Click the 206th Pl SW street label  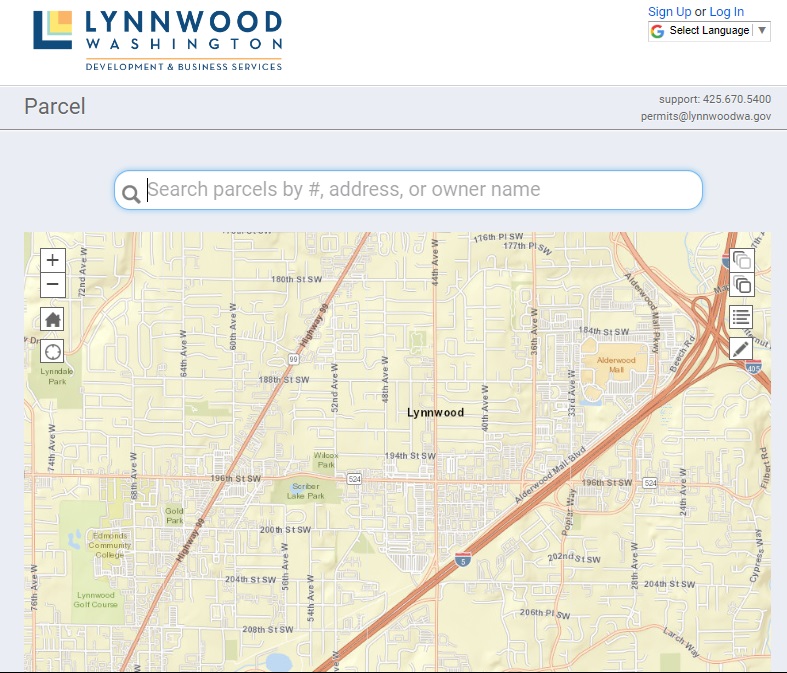(545, 613)
